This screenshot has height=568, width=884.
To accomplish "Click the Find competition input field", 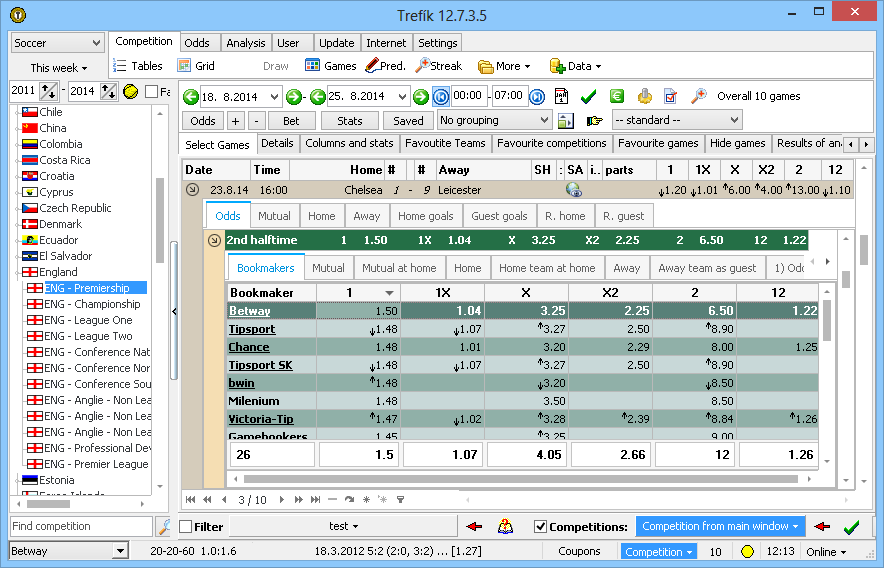I will click(80, 527).
